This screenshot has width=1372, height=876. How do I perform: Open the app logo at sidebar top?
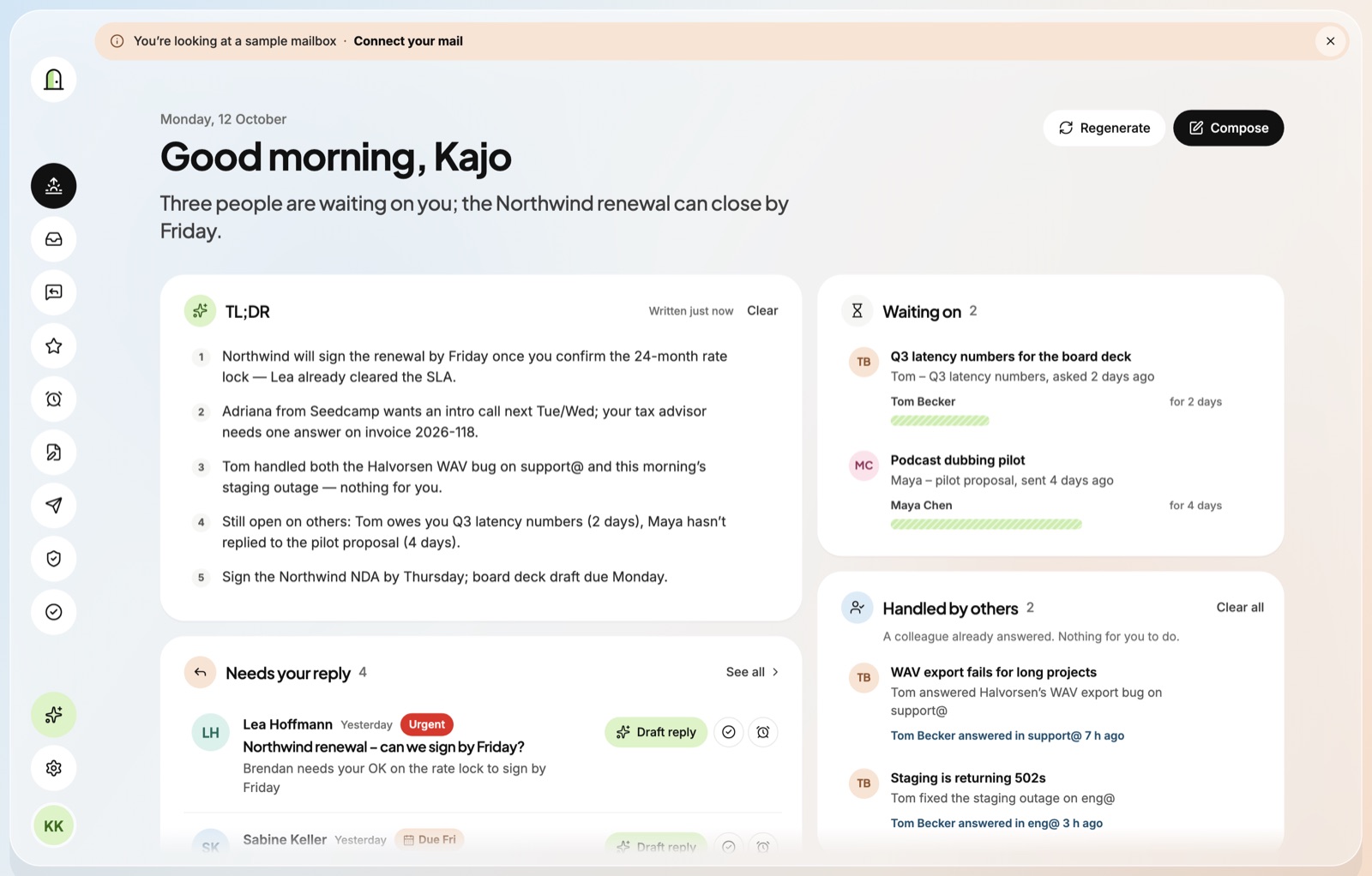(53, 80)
